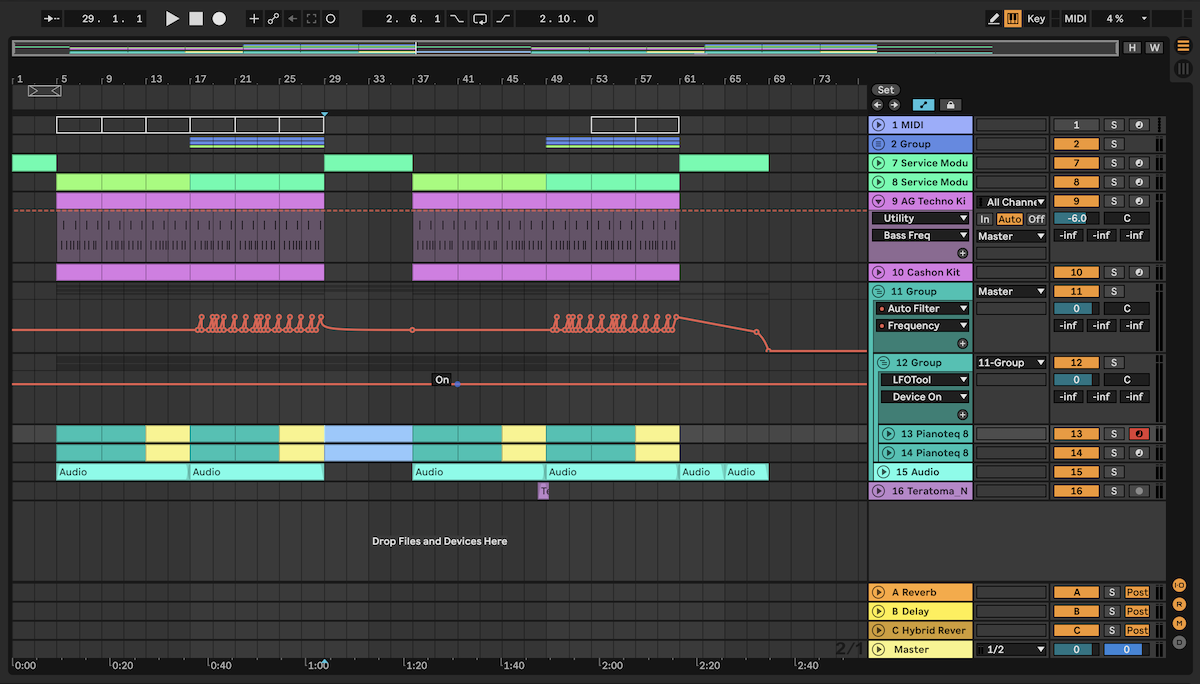
Task: Jump to the next locator arrow
Action: [x=894, y=104]
